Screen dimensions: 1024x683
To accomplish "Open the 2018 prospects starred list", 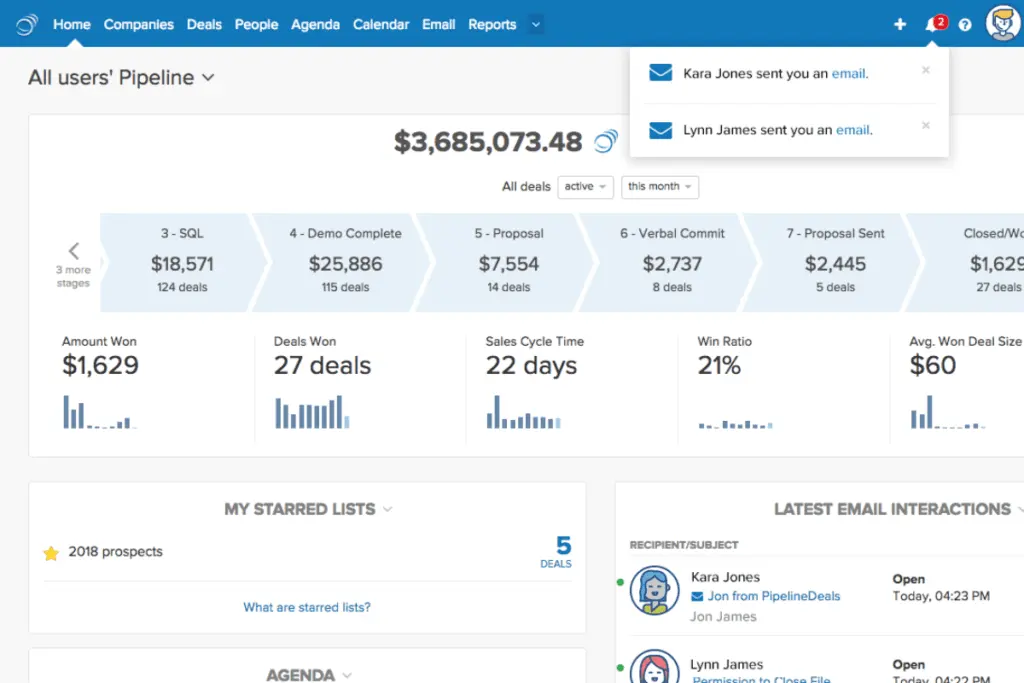I will coord(116,552).
